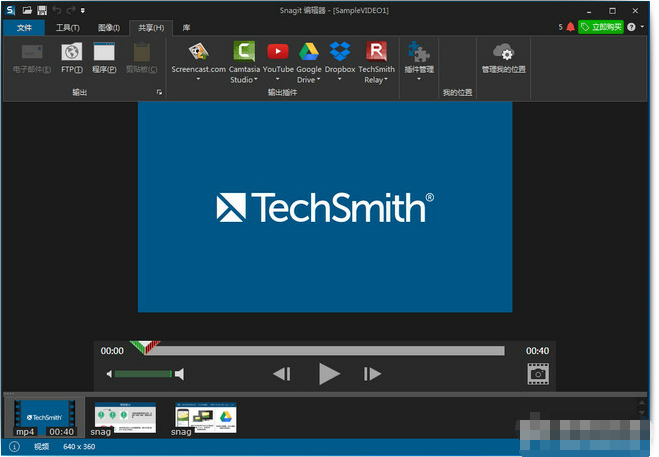The height and width of the screenshot is (457, 659).
Task: Expand the YouTube dropdown arrow
Action: (277, 79)
